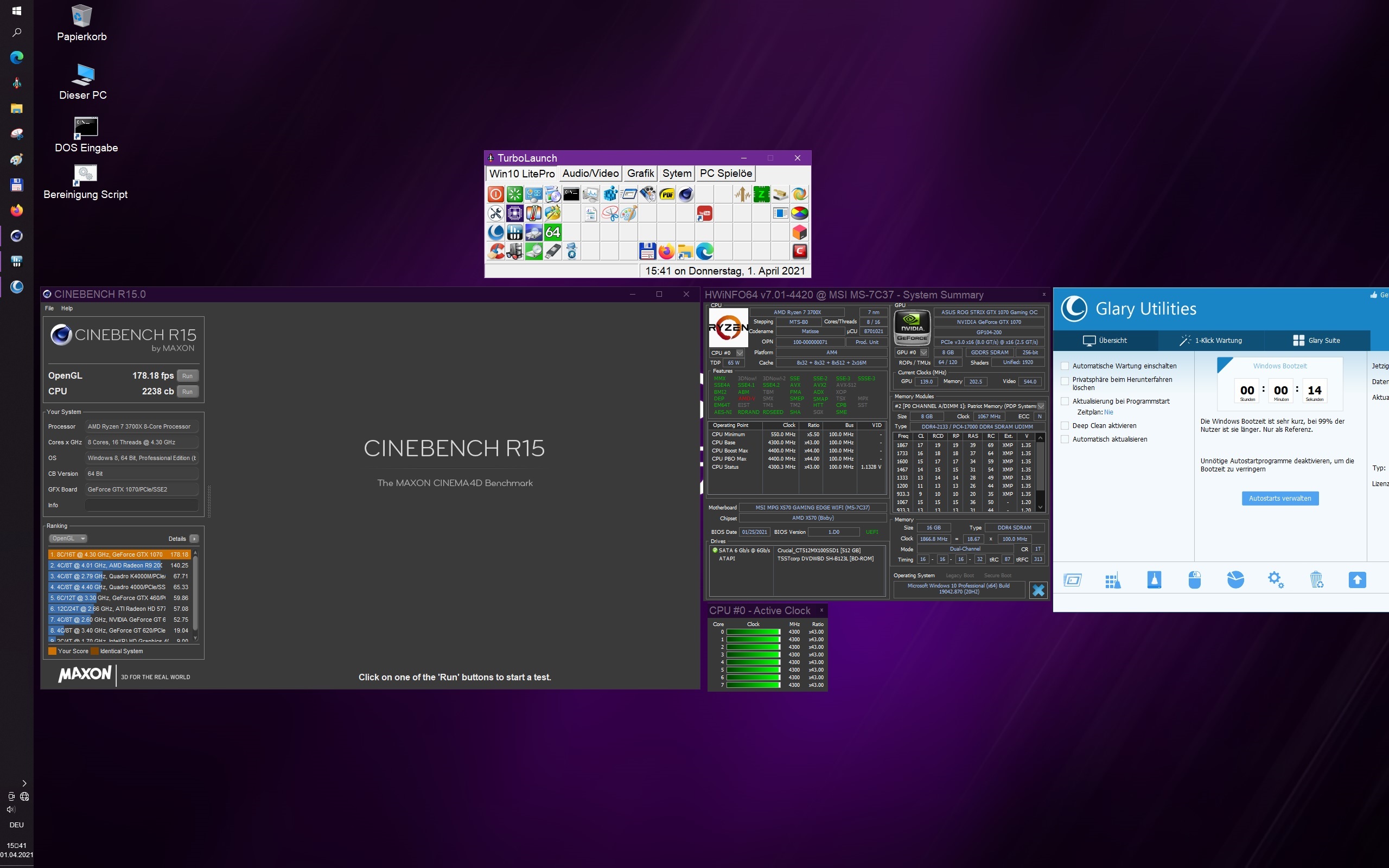
Task: Click the Autostarts verwalten button
Action: coord(1280,499)
